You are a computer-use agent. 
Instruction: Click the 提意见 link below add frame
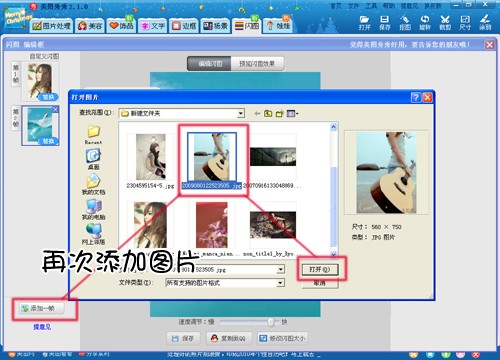click(42, 327)
